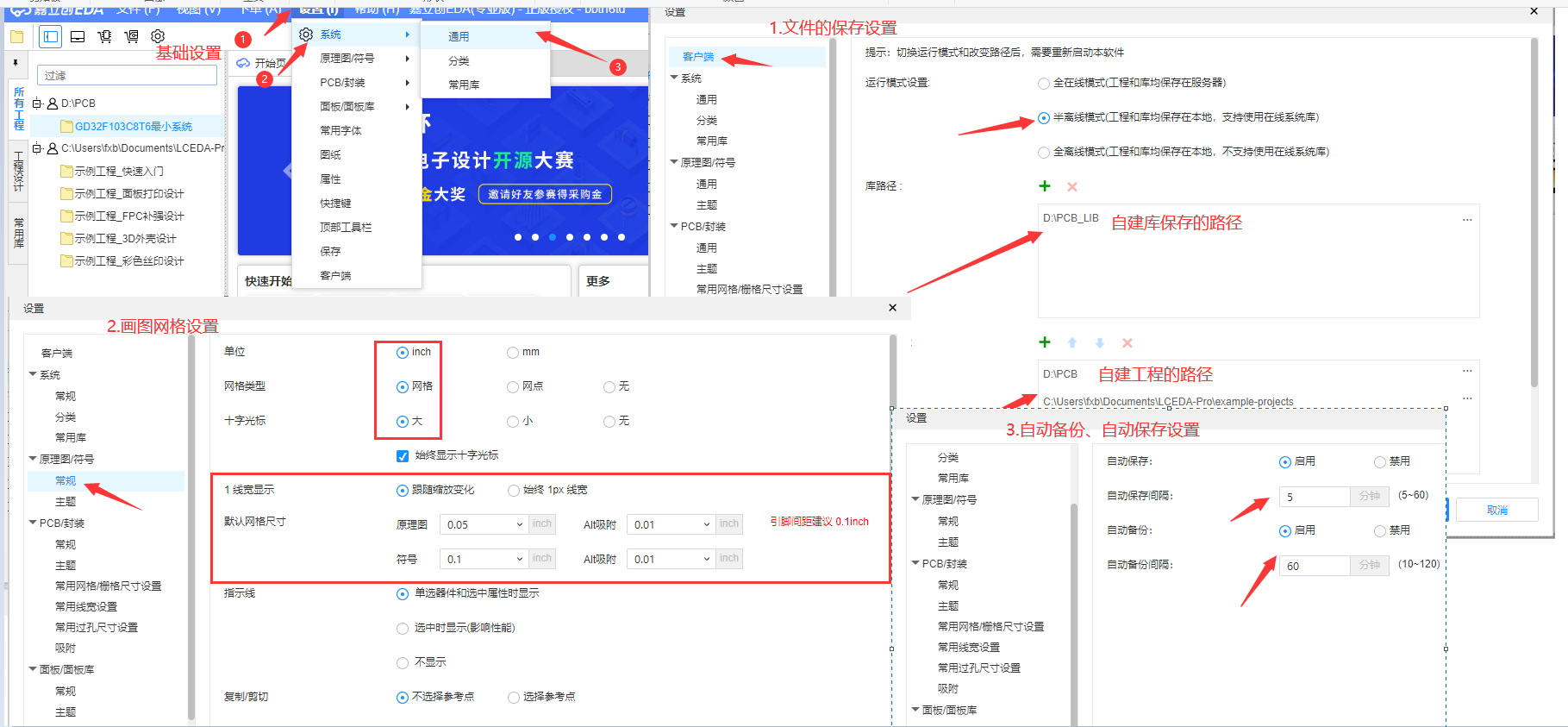This screenshot has width=1568, height=727.
Task: Choose 通用 from the 系统 submenu
Action: click(459, 36)
